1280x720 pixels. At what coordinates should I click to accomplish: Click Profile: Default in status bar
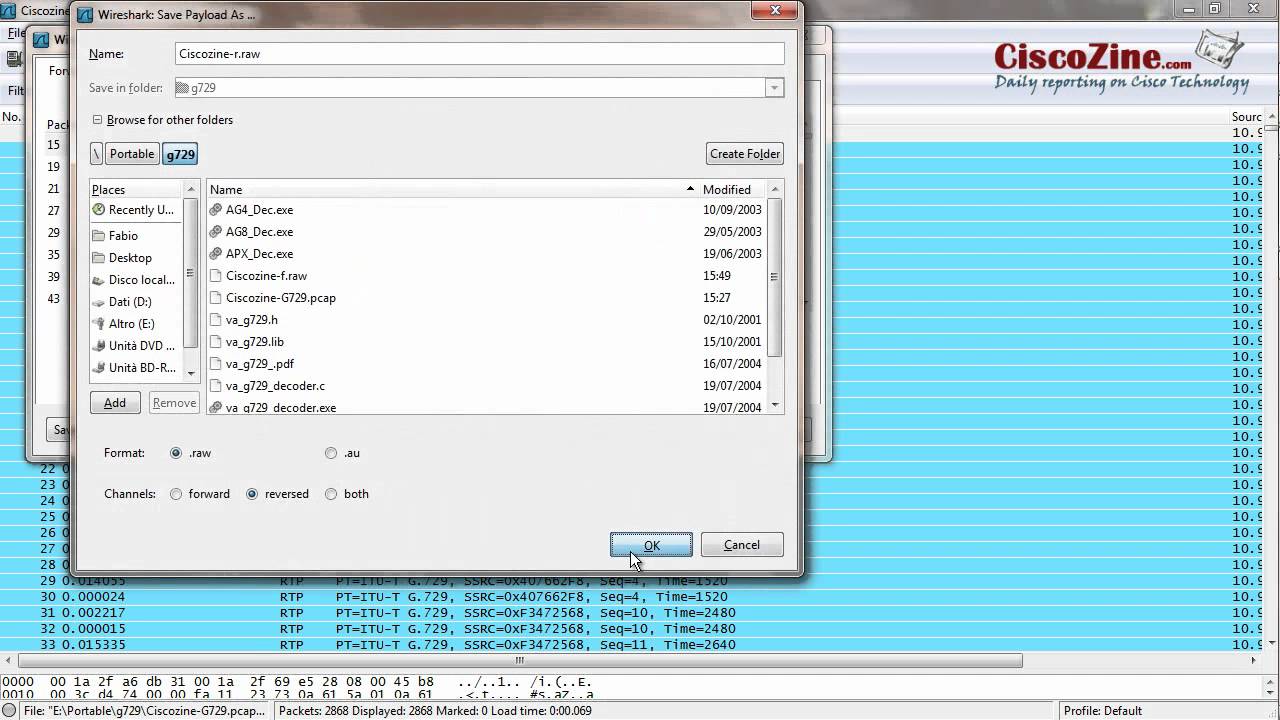point(1102,711)
